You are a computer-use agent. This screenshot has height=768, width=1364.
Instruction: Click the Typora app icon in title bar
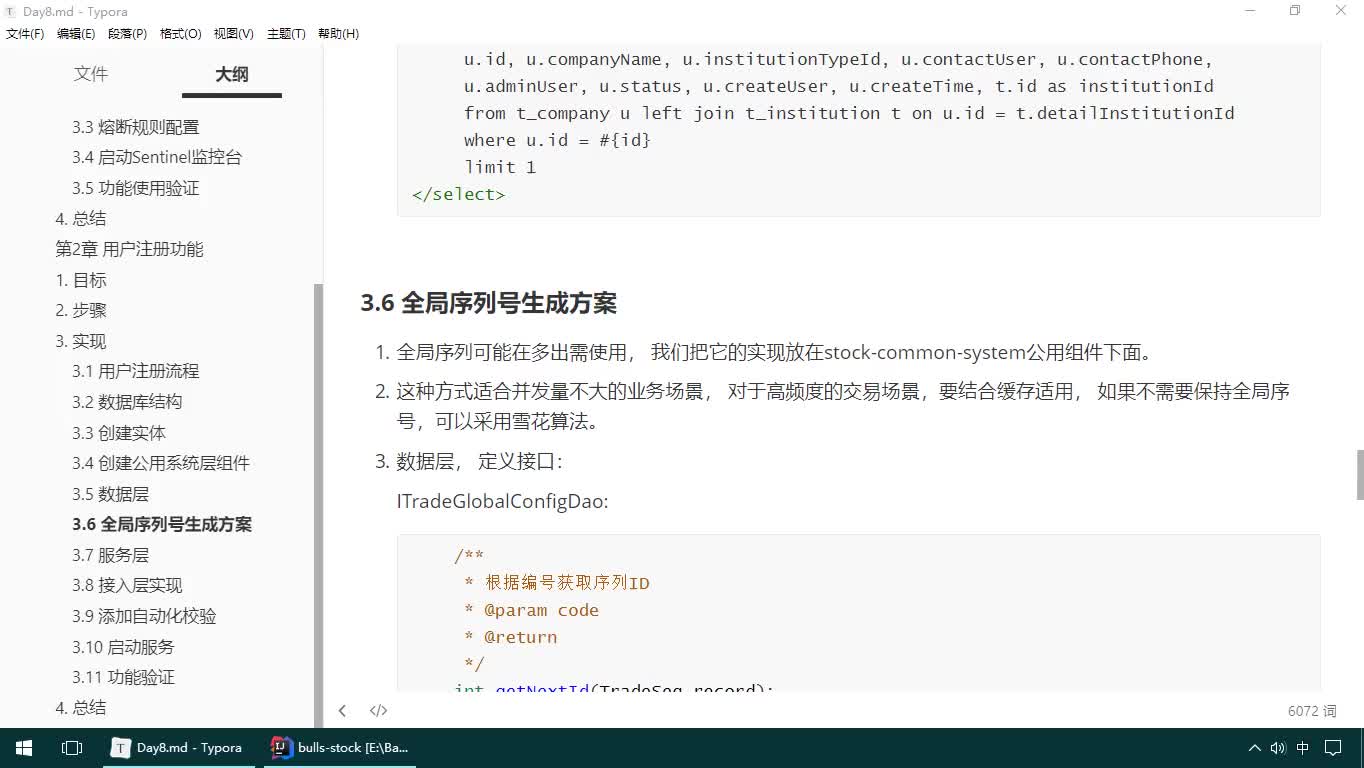pos(10,11)
